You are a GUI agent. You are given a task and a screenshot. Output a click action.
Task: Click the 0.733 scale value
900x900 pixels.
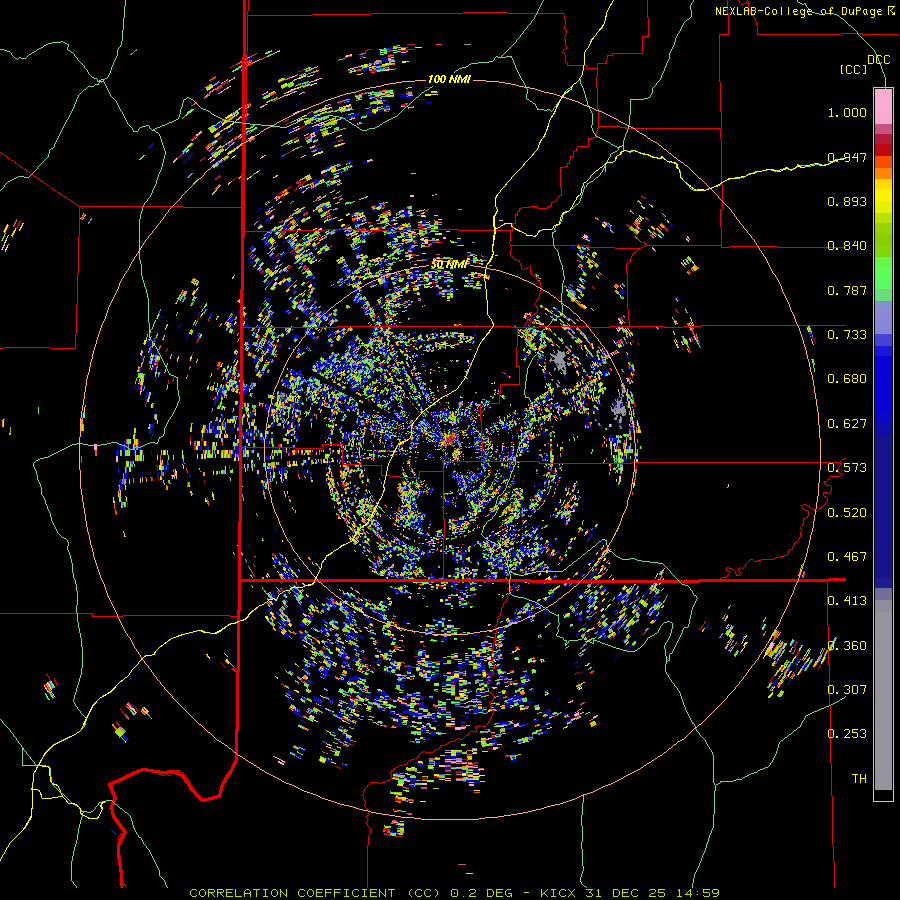(847, 335)
